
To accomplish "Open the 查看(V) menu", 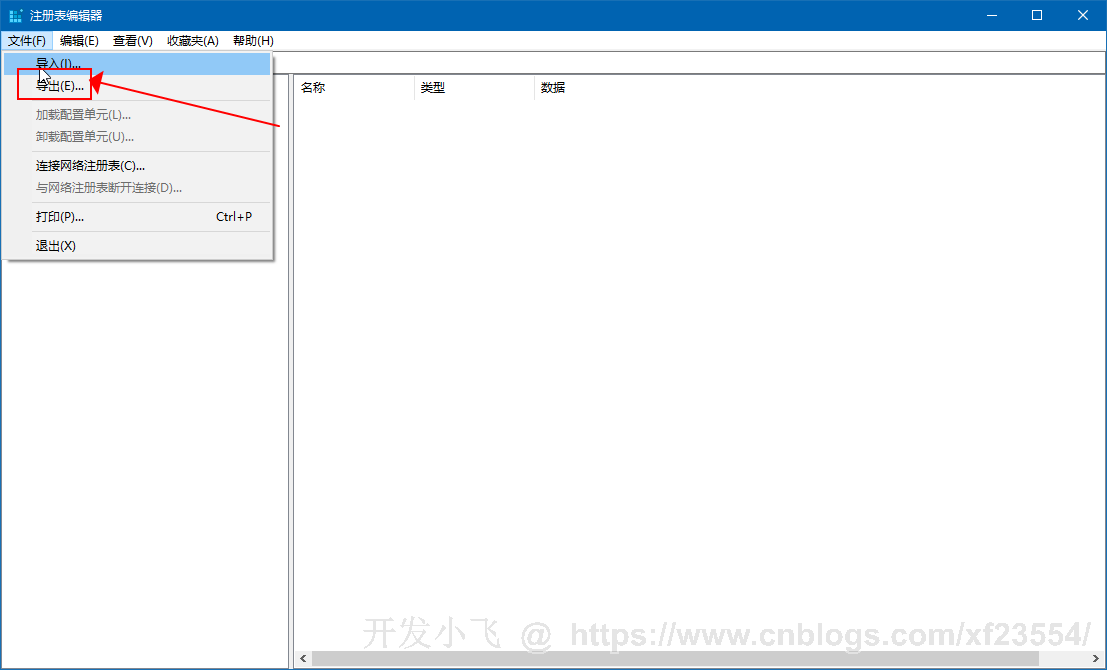I will 132,41.
